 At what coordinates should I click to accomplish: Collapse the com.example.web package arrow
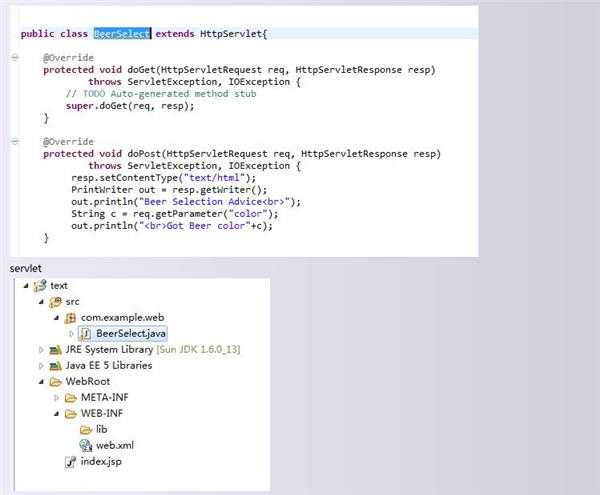[x=57, y=318]
